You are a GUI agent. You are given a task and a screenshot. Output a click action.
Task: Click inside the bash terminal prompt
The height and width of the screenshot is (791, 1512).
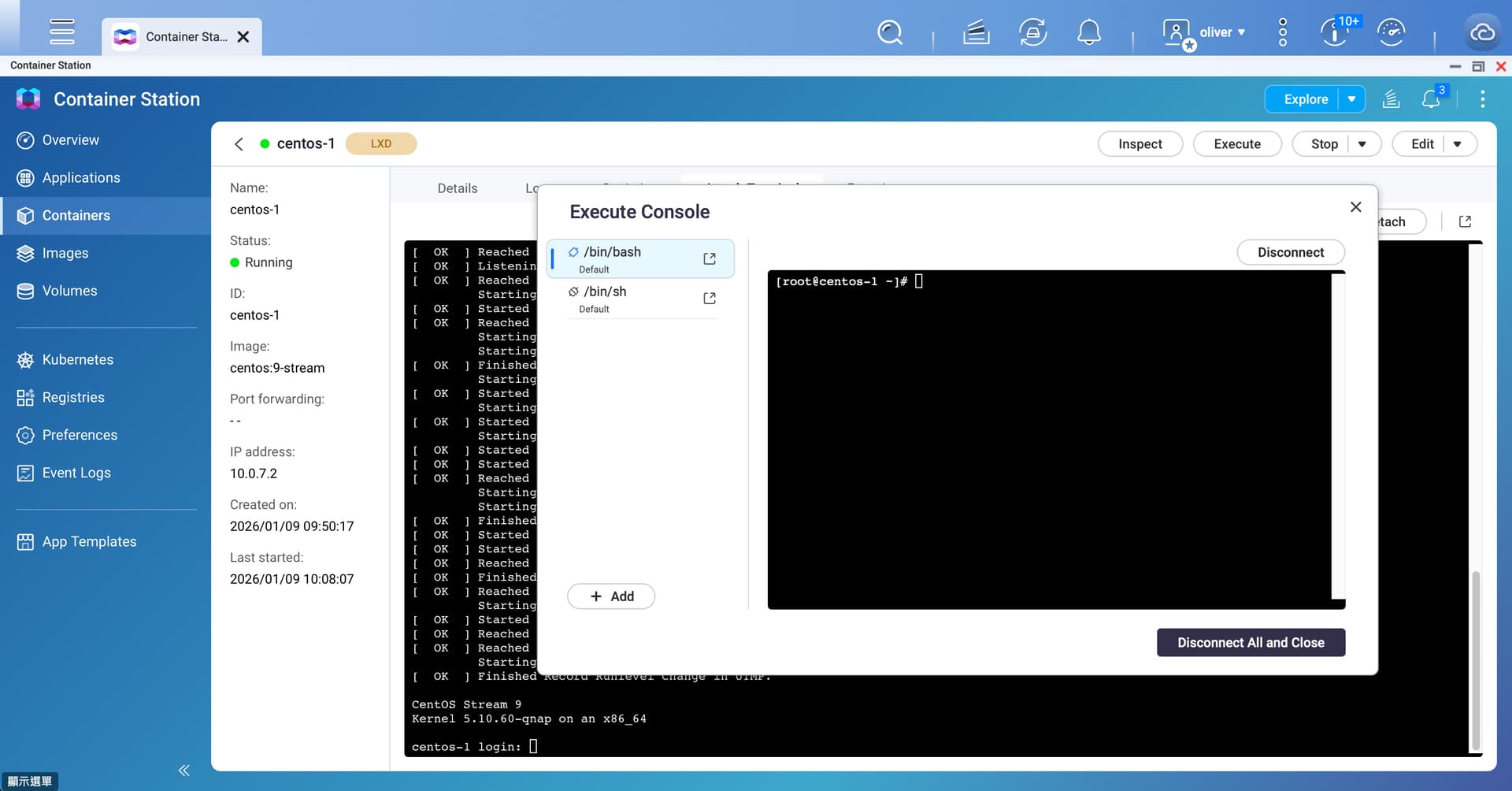point(1047,433)
